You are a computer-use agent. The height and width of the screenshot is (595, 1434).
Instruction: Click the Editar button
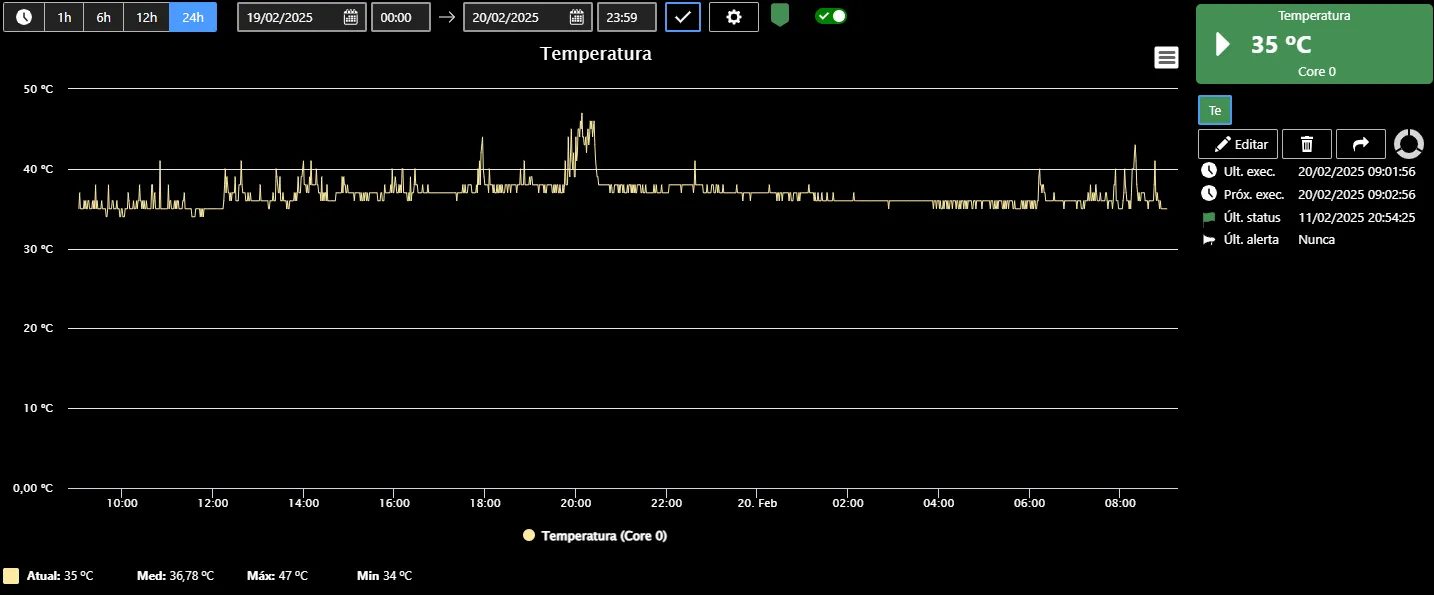[x=1238, y=144]
